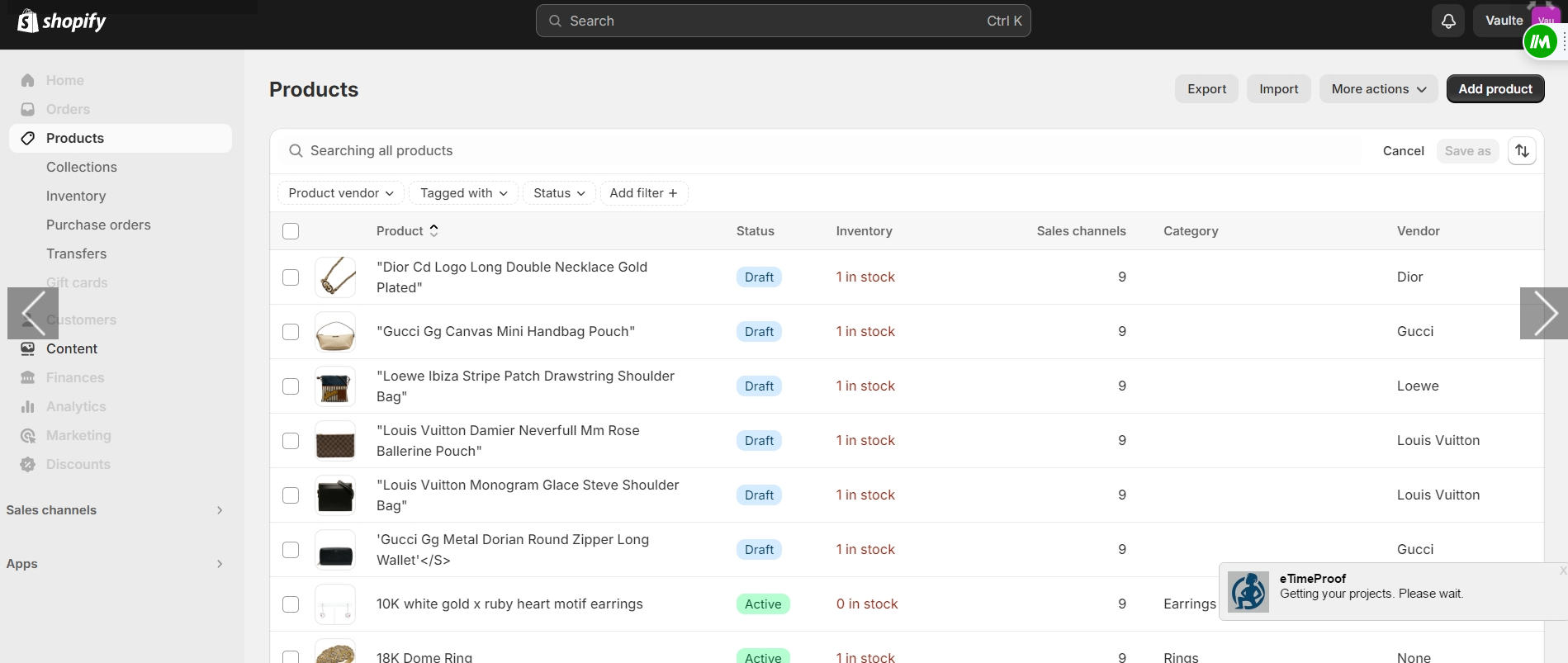Select the Gucci Gg Canvas Pouch checkbox

pos(291,332)
